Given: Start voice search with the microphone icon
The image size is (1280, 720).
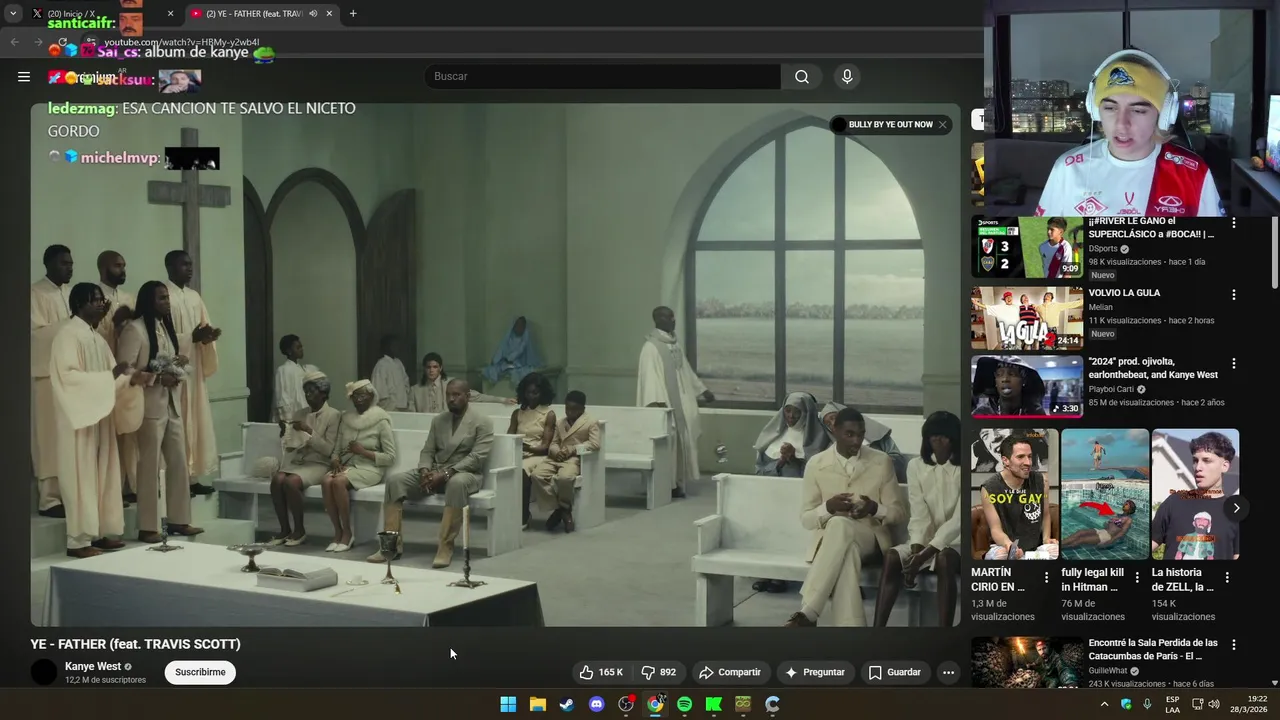Looking at the screenshot, I should tap(847, 77).
